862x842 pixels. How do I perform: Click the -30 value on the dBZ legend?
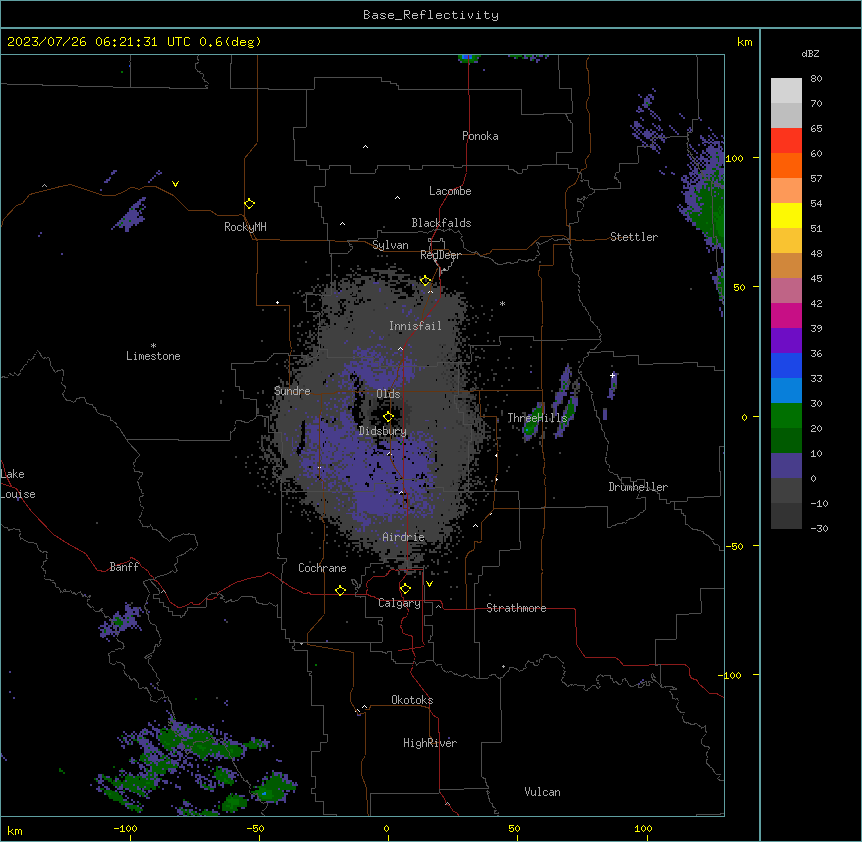(819, 528)
